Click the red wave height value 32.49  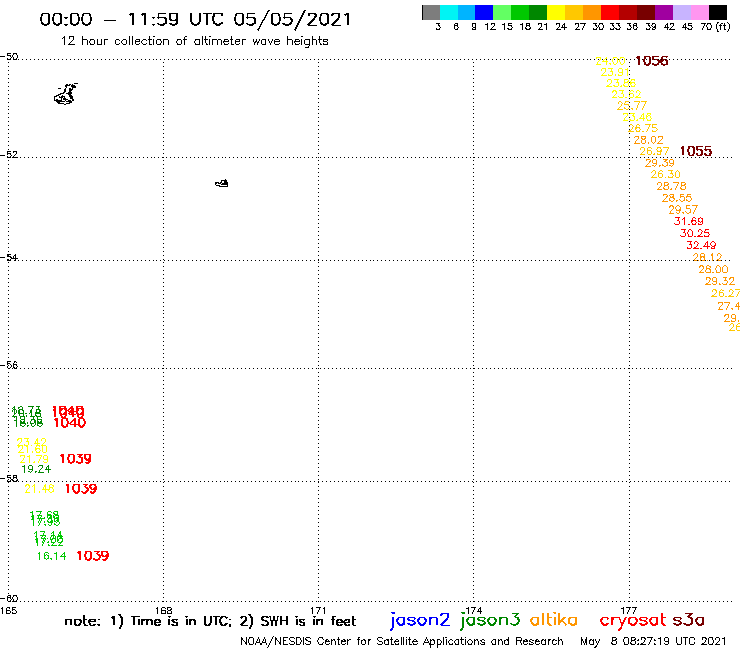pyautogui.click(x=701, y=245)
